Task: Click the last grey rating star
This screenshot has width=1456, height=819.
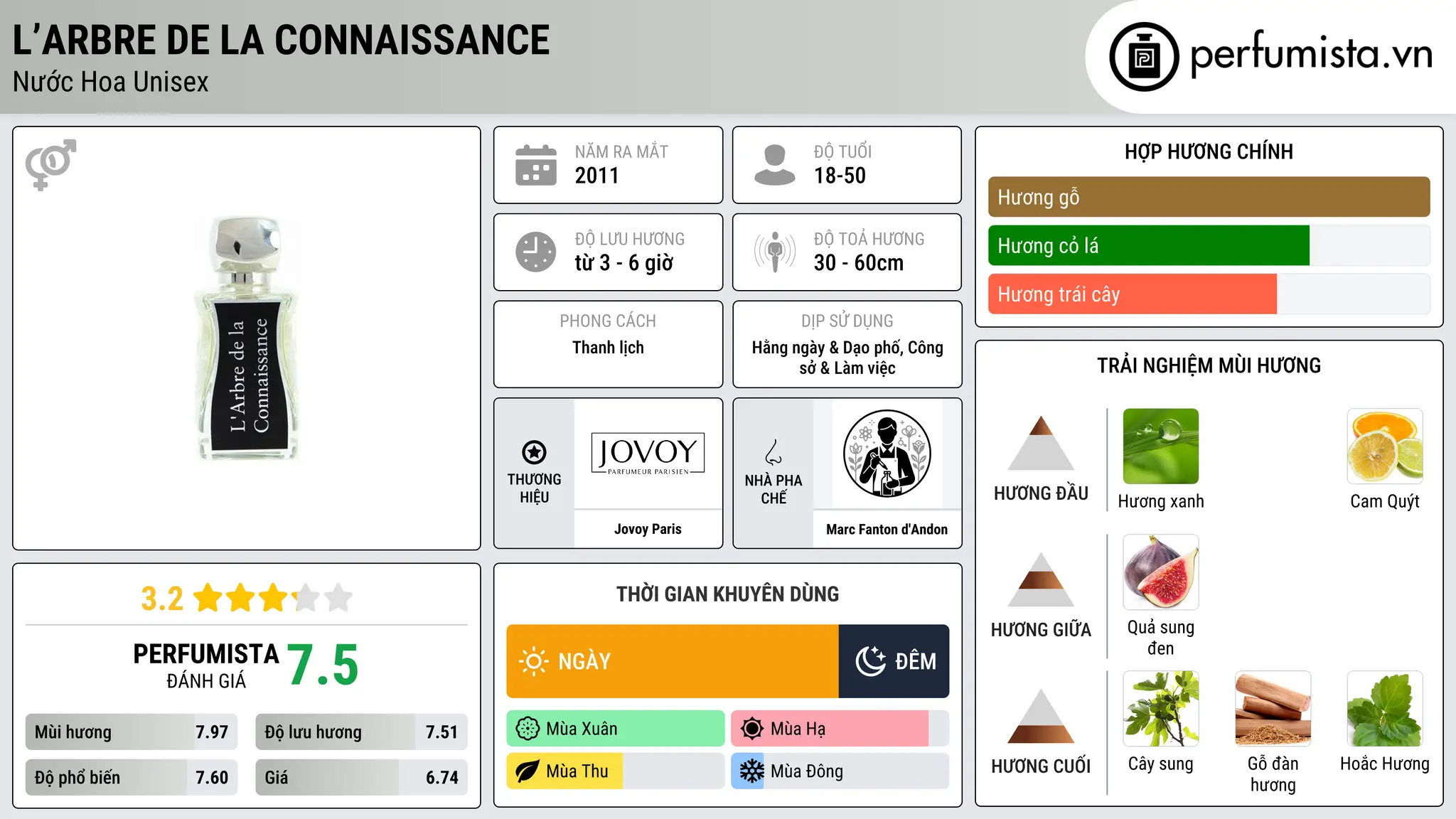Action: [338, 598]
